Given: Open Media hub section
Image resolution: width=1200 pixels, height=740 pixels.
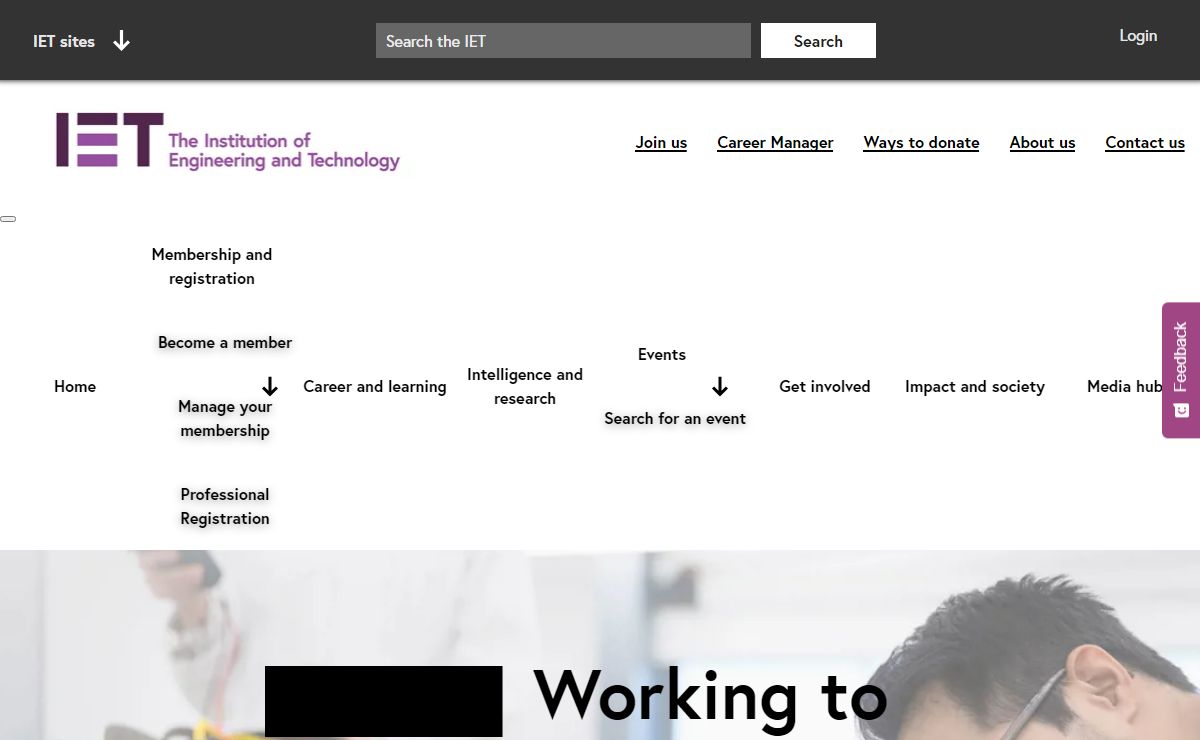Looking at the screenshot, I should coord(1125,387).
